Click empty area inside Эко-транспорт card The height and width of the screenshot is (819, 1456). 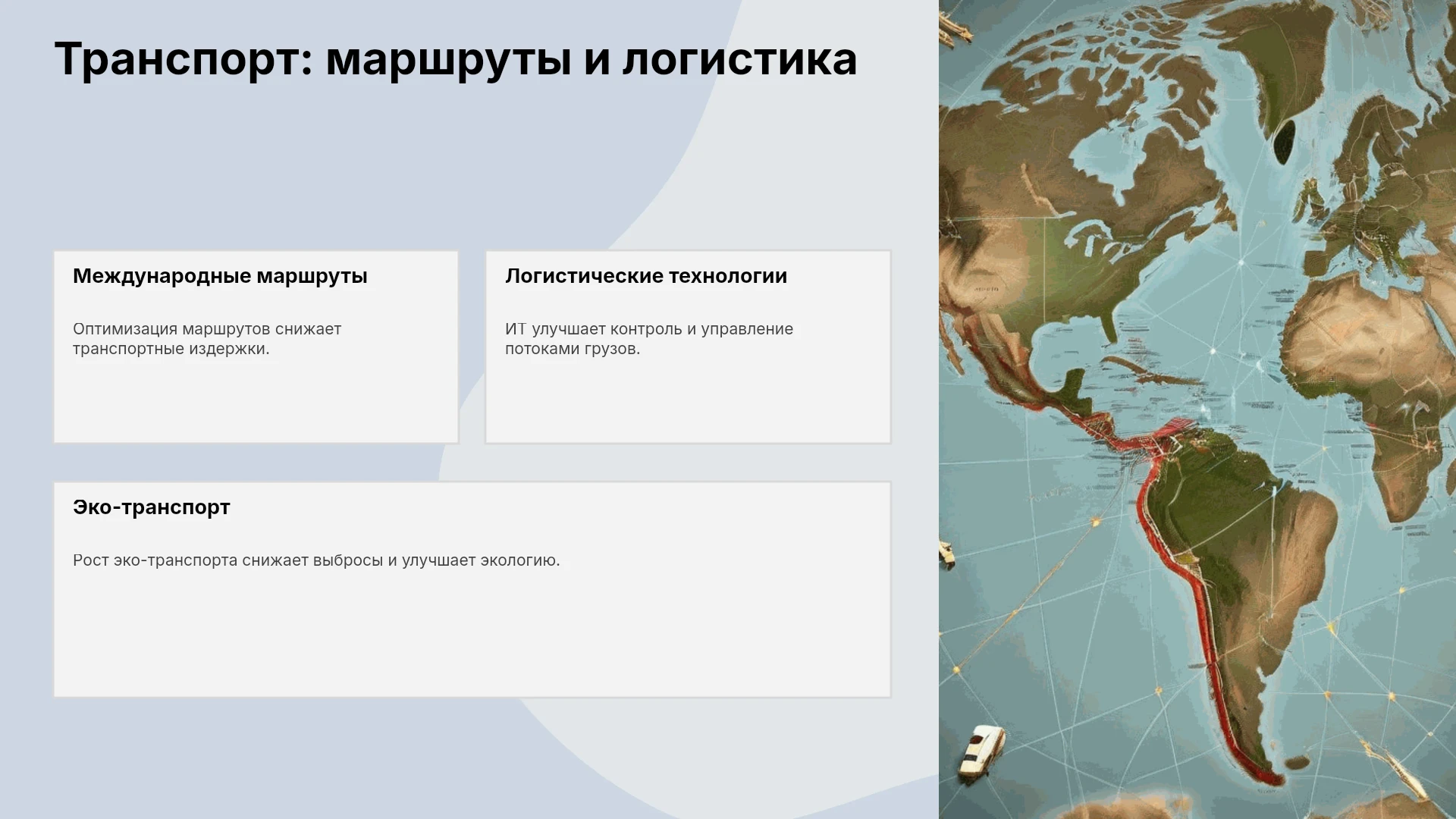(470, 637)
